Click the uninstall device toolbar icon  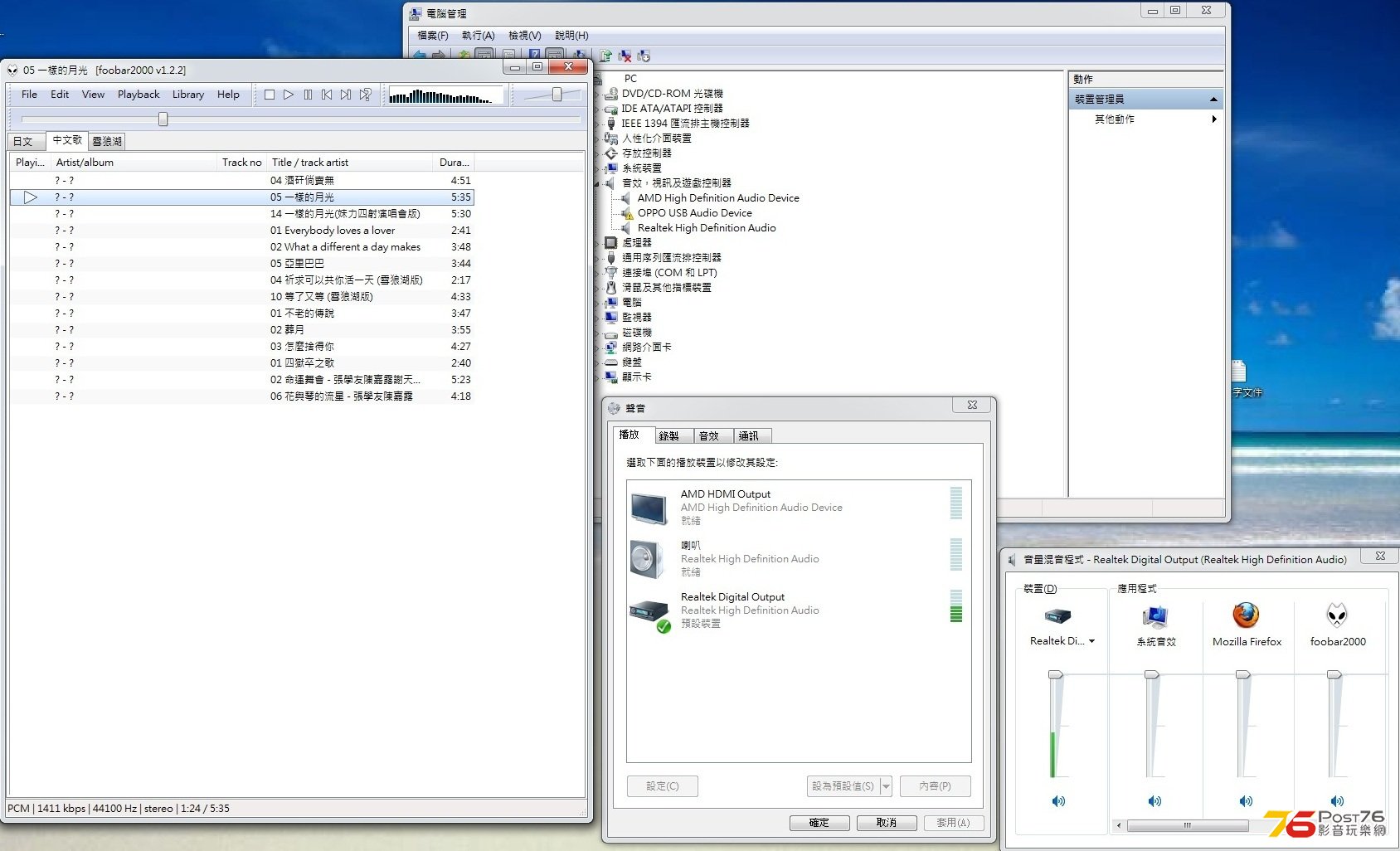(x=625, y=56)
